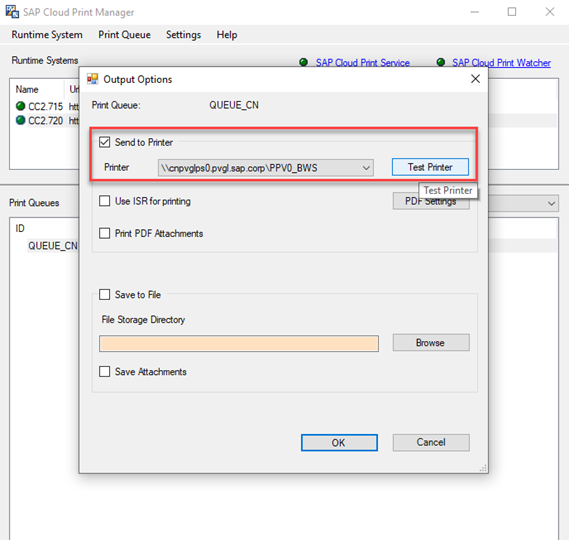Click the Test Printer button
The image size is (569, 540).
(430, 167)
